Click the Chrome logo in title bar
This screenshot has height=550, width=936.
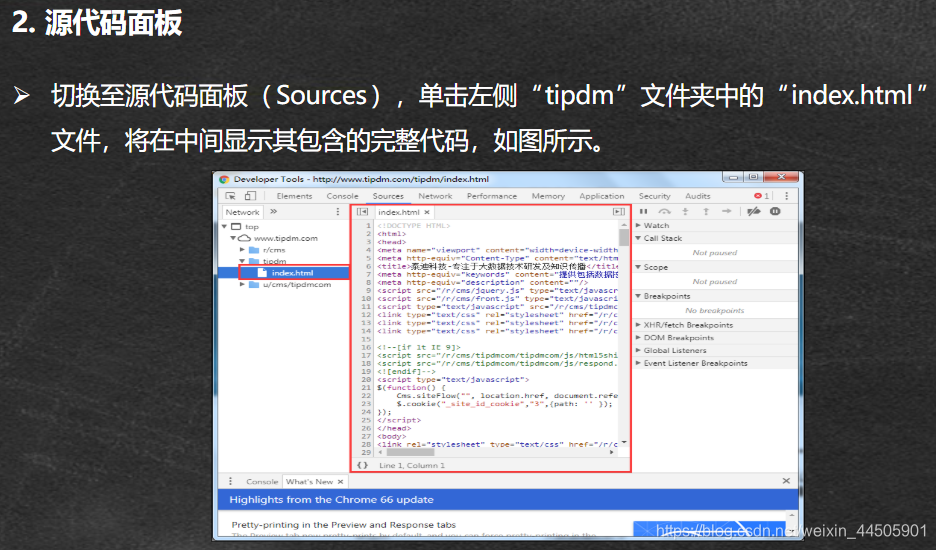coord(224,179)
